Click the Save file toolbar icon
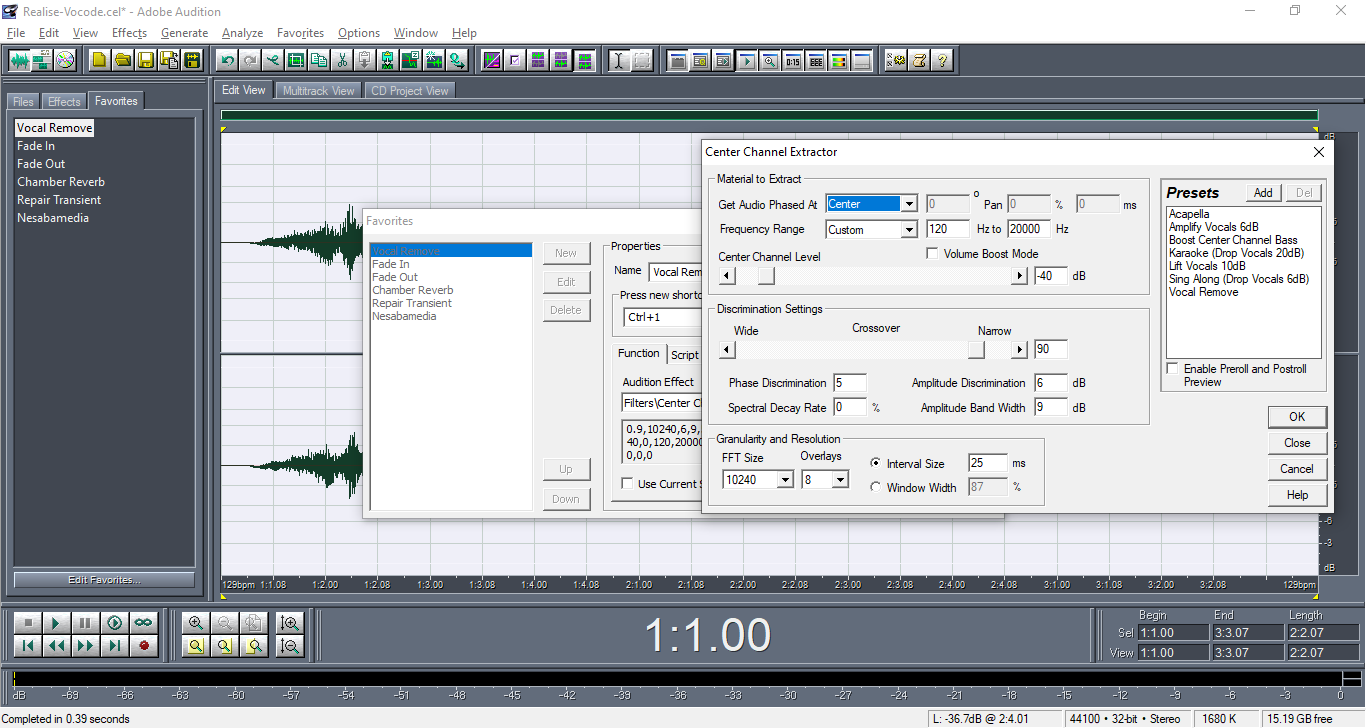Viewport: 1366px width, 728px height. (146, 60)
